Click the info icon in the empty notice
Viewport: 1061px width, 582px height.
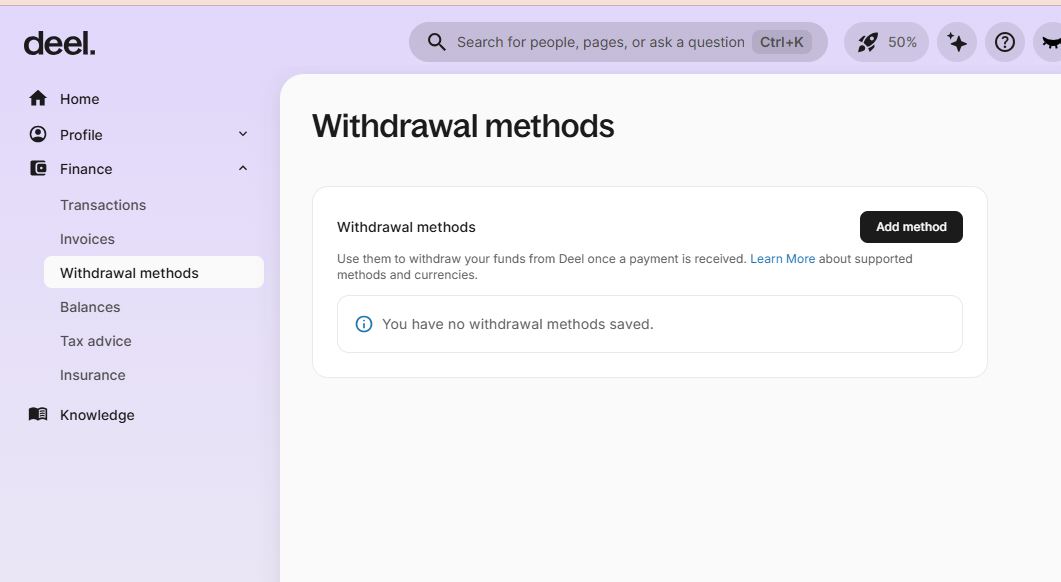click(364, 324)
